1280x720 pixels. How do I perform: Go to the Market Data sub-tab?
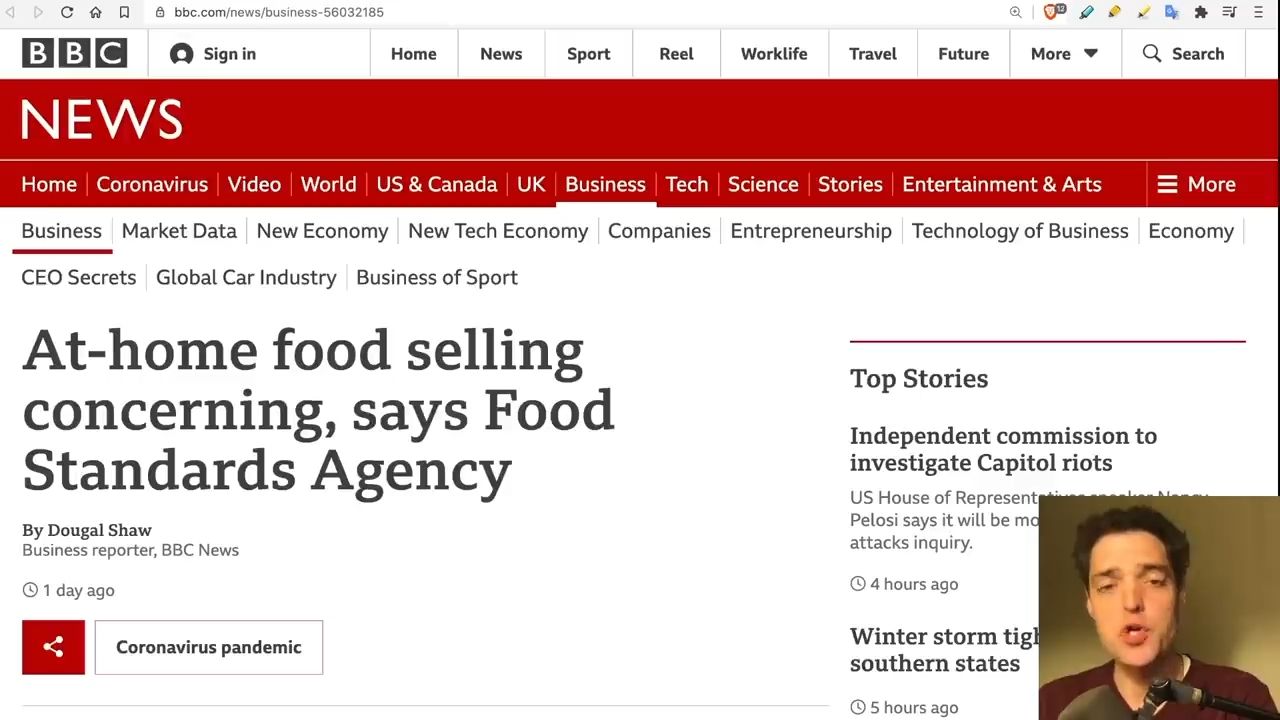pos(179,231)
